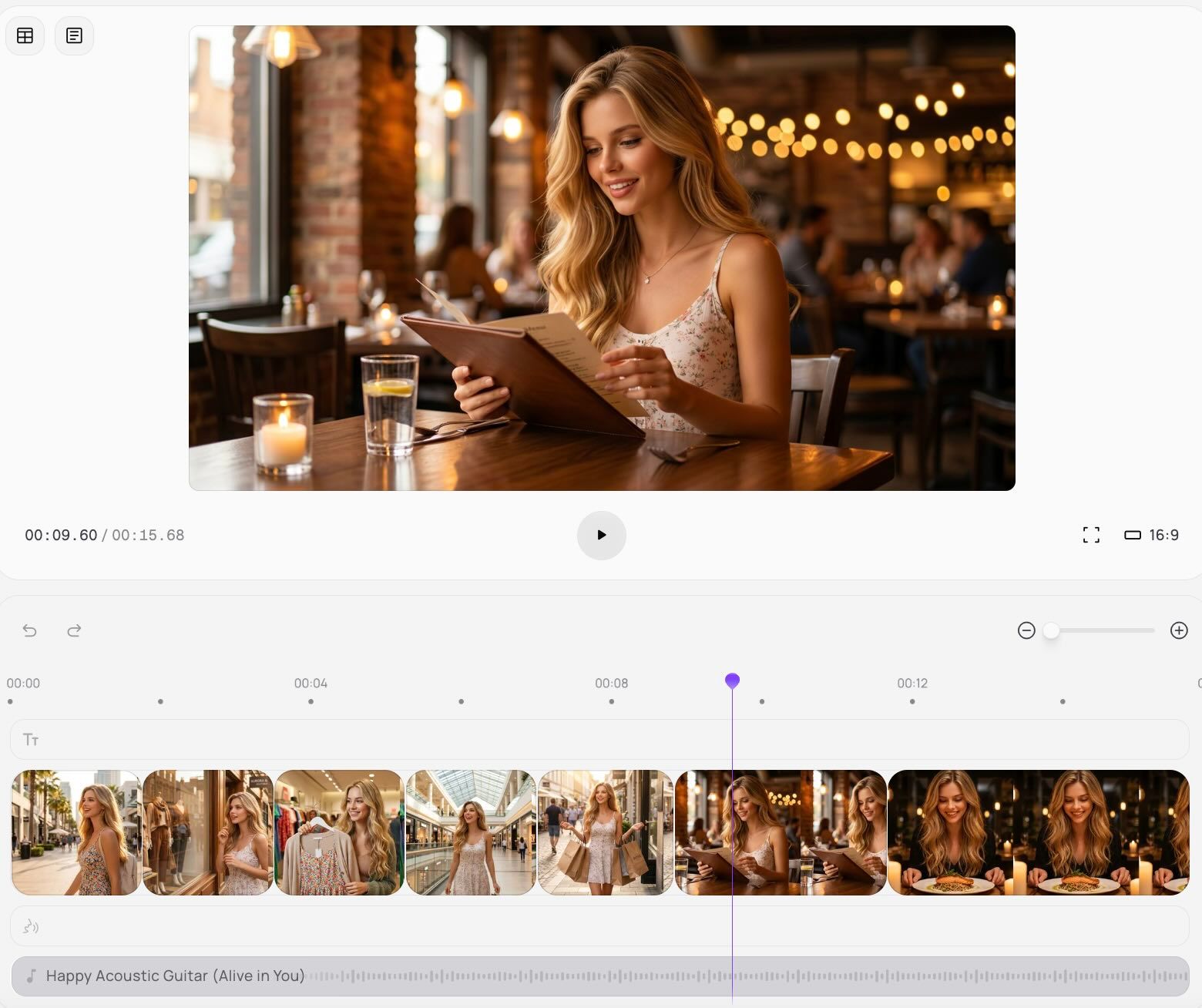The width and height of the screenshot is (1202, 1008).
Task: Select the text track row
Action: 599,740
